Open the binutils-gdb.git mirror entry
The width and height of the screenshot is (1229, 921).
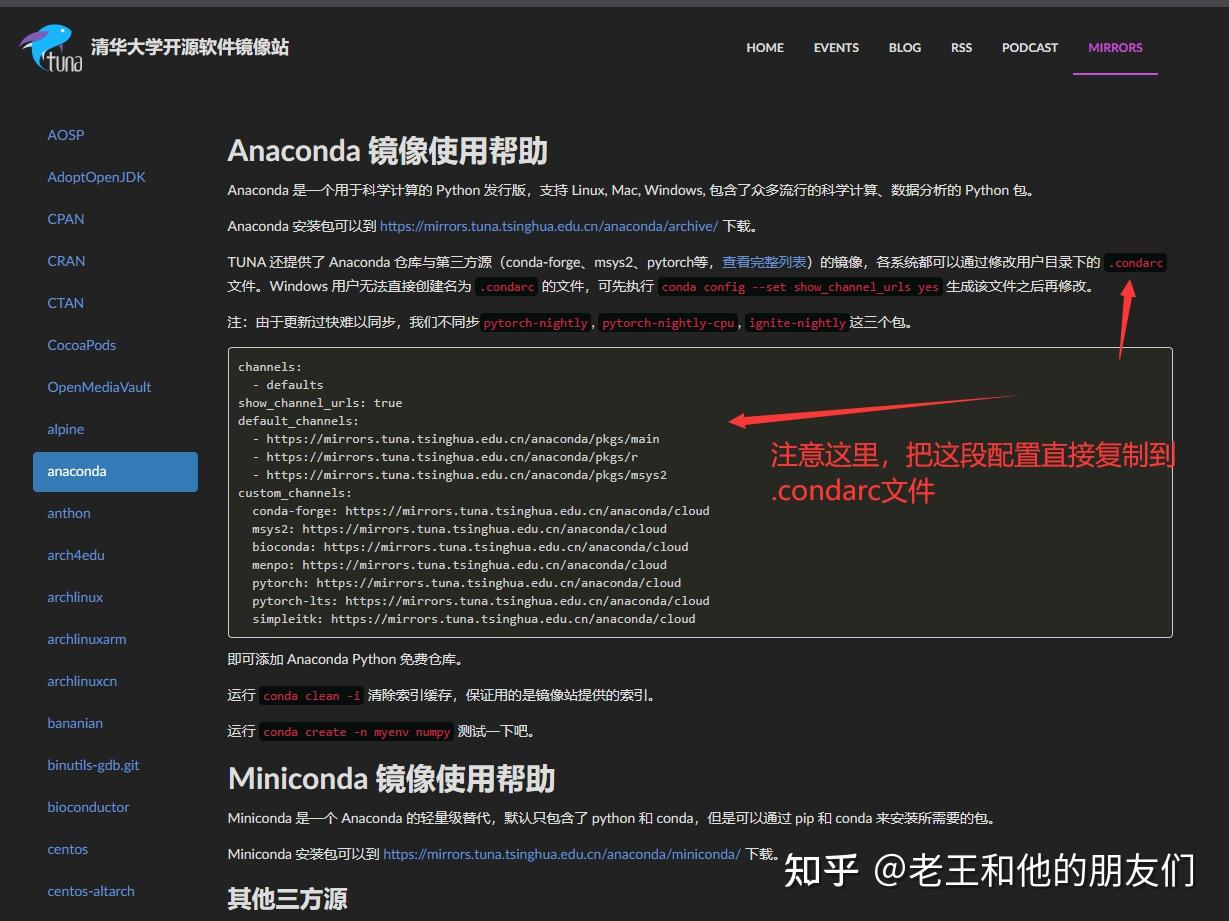point(93,765)
